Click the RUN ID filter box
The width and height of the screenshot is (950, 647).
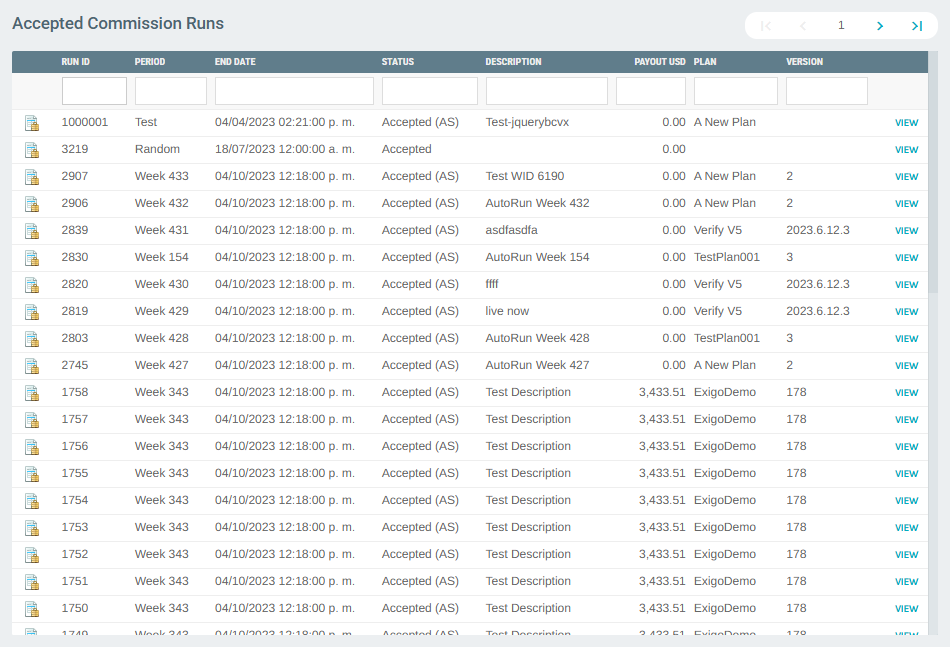94,90
